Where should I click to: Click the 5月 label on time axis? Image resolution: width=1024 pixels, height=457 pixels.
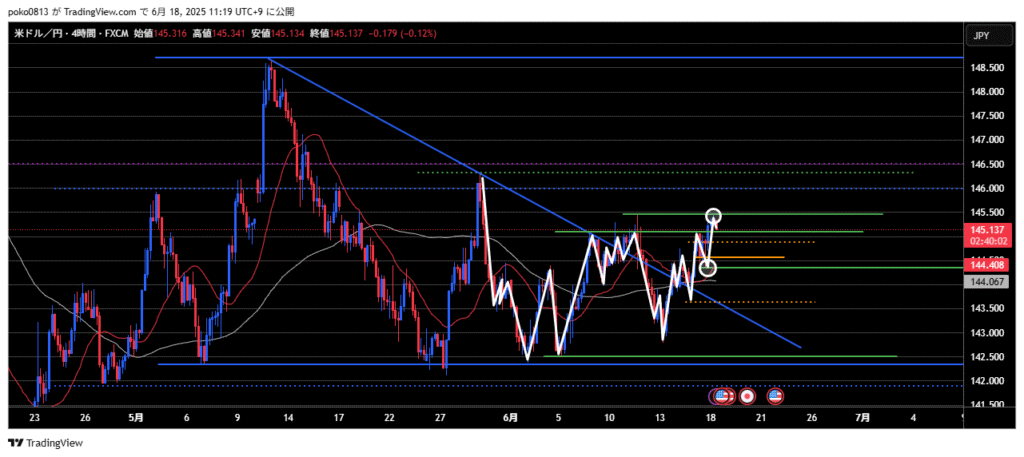(x=135, y=416)
